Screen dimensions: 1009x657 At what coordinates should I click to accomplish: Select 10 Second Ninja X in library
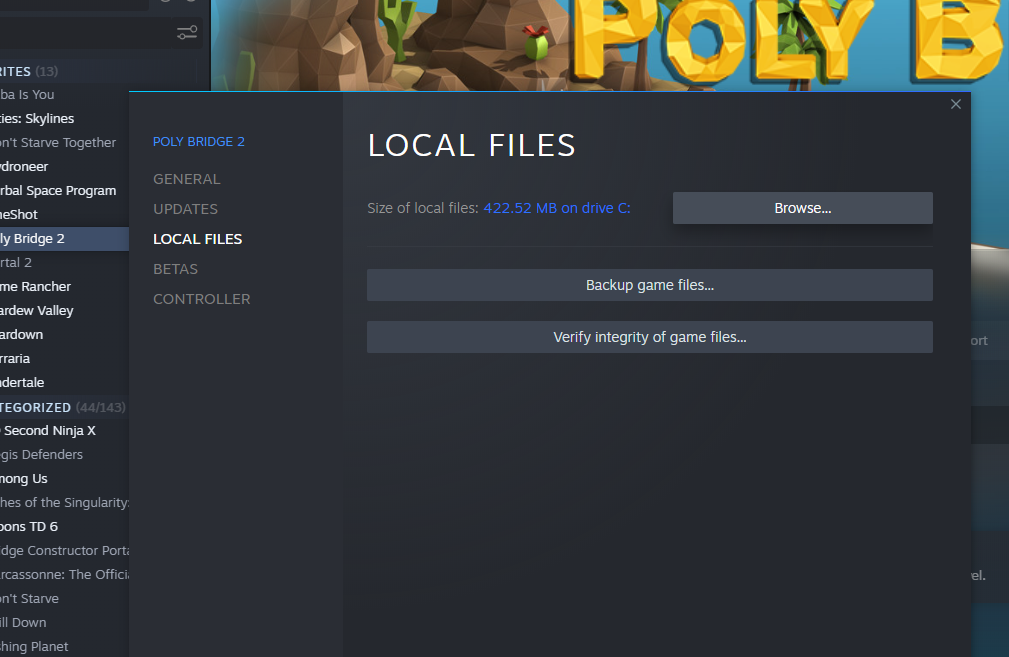point(64,430)
